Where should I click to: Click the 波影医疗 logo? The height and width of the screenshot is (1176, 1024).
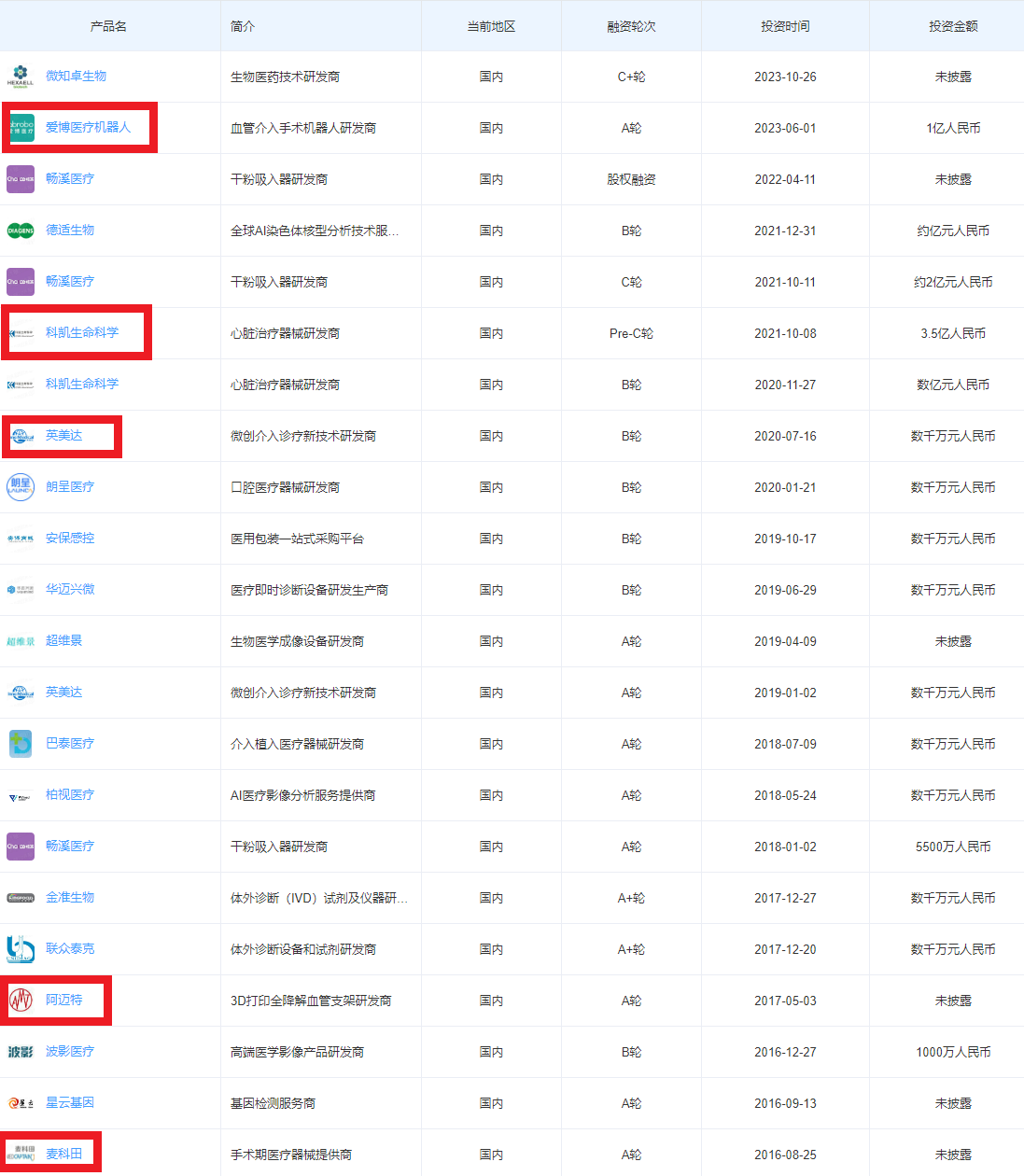[21, 1052]
